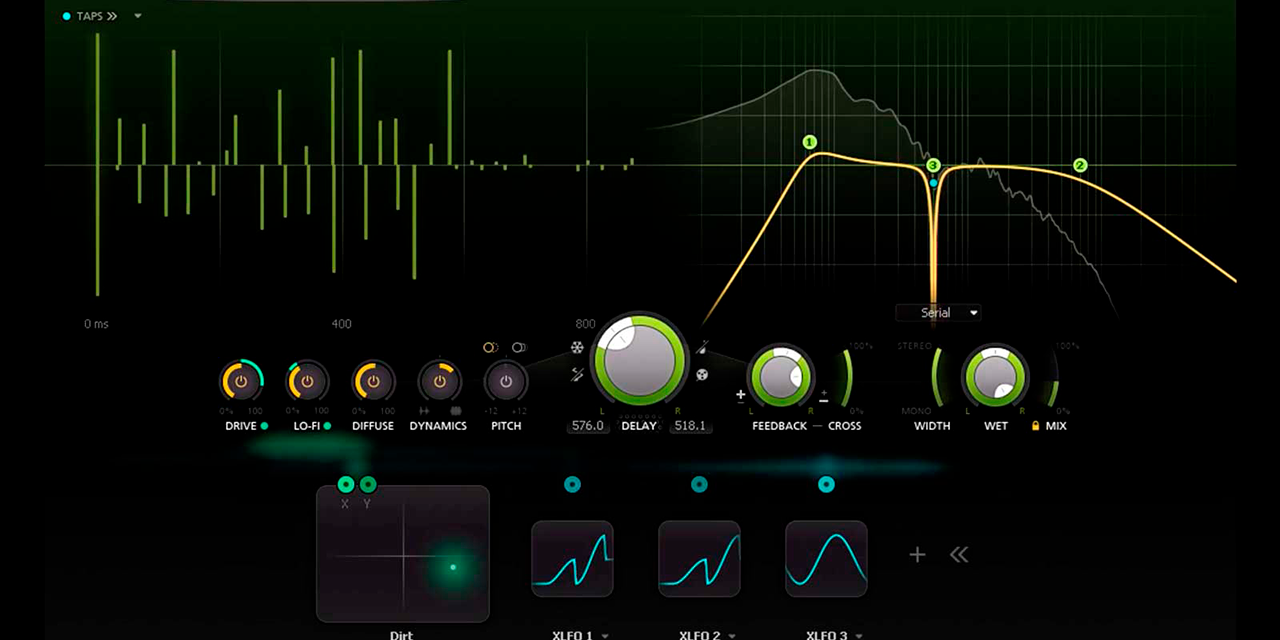
Task: Toggle the Lo-Fi effect power button
Action: coord(307,381)
